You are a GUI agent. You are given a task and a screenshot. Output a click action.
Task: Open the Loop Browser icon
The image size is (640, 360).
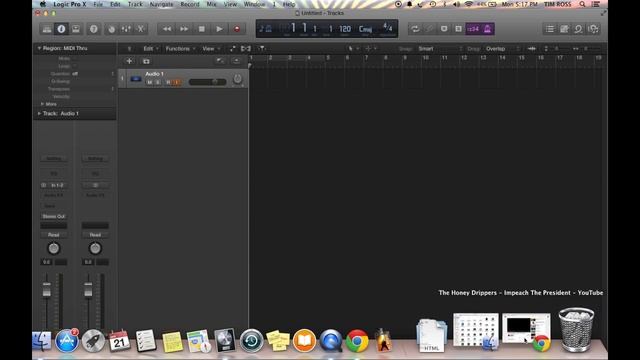(578, 29)
